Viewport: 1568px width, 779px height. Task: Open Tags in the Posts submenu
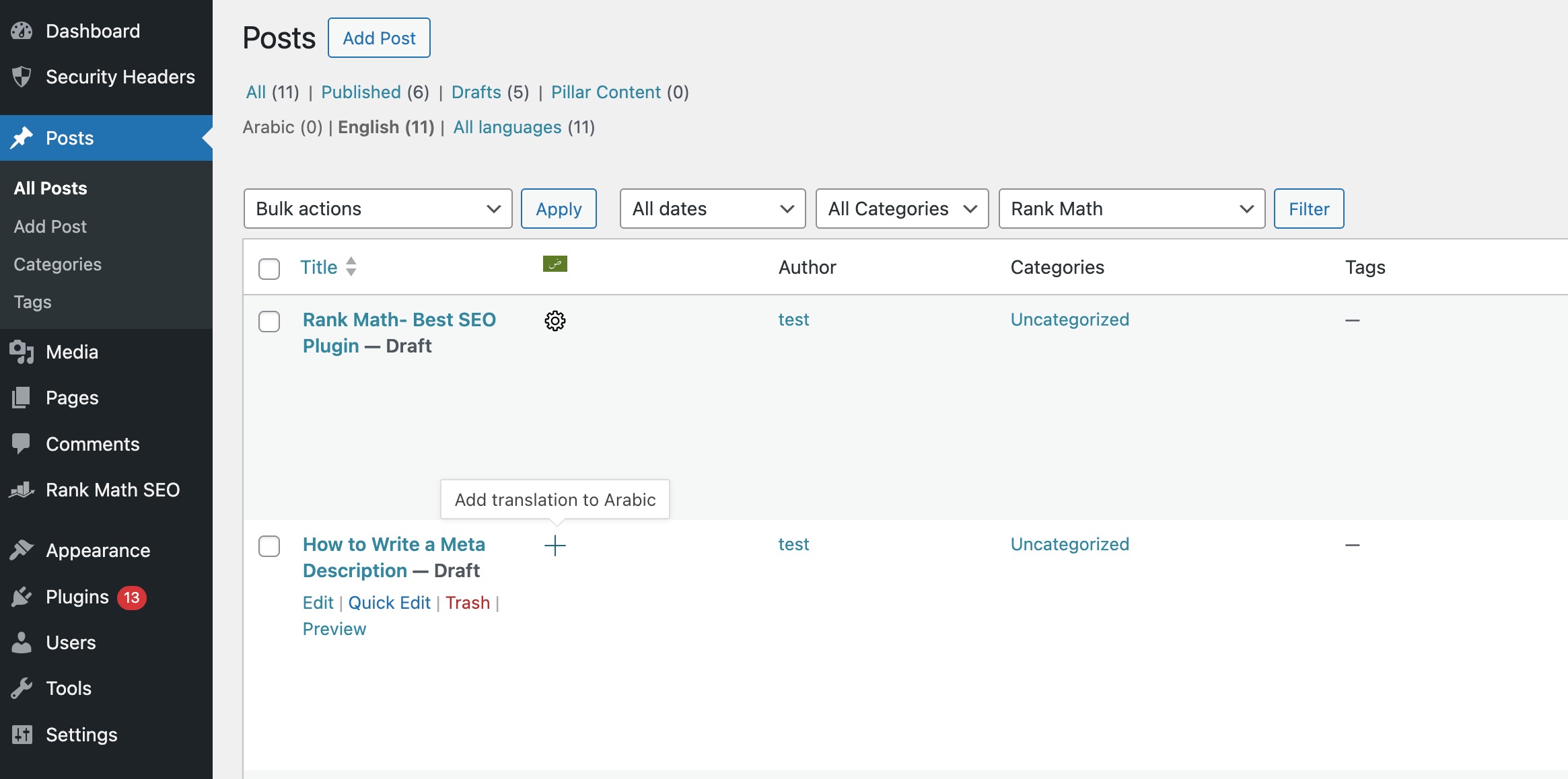[33, 302]
